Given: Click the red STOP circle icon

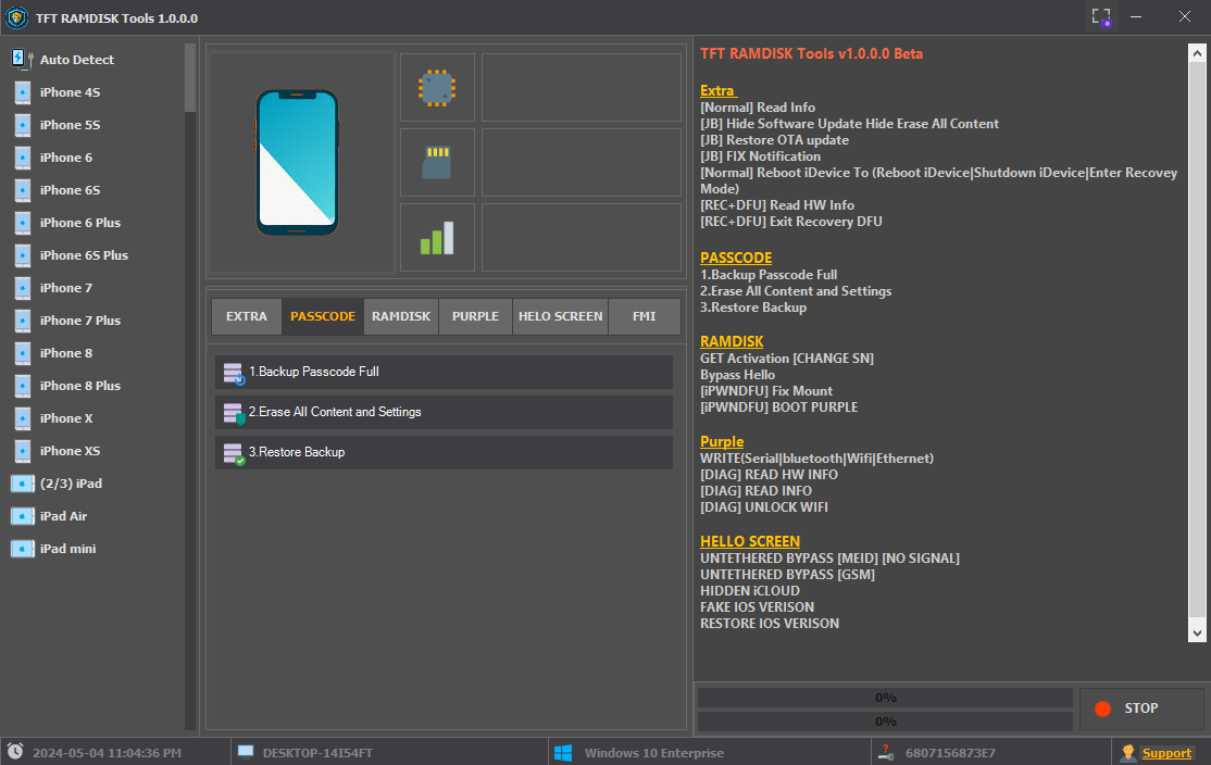Looking at the screenshot, I should click(1102, 708).
